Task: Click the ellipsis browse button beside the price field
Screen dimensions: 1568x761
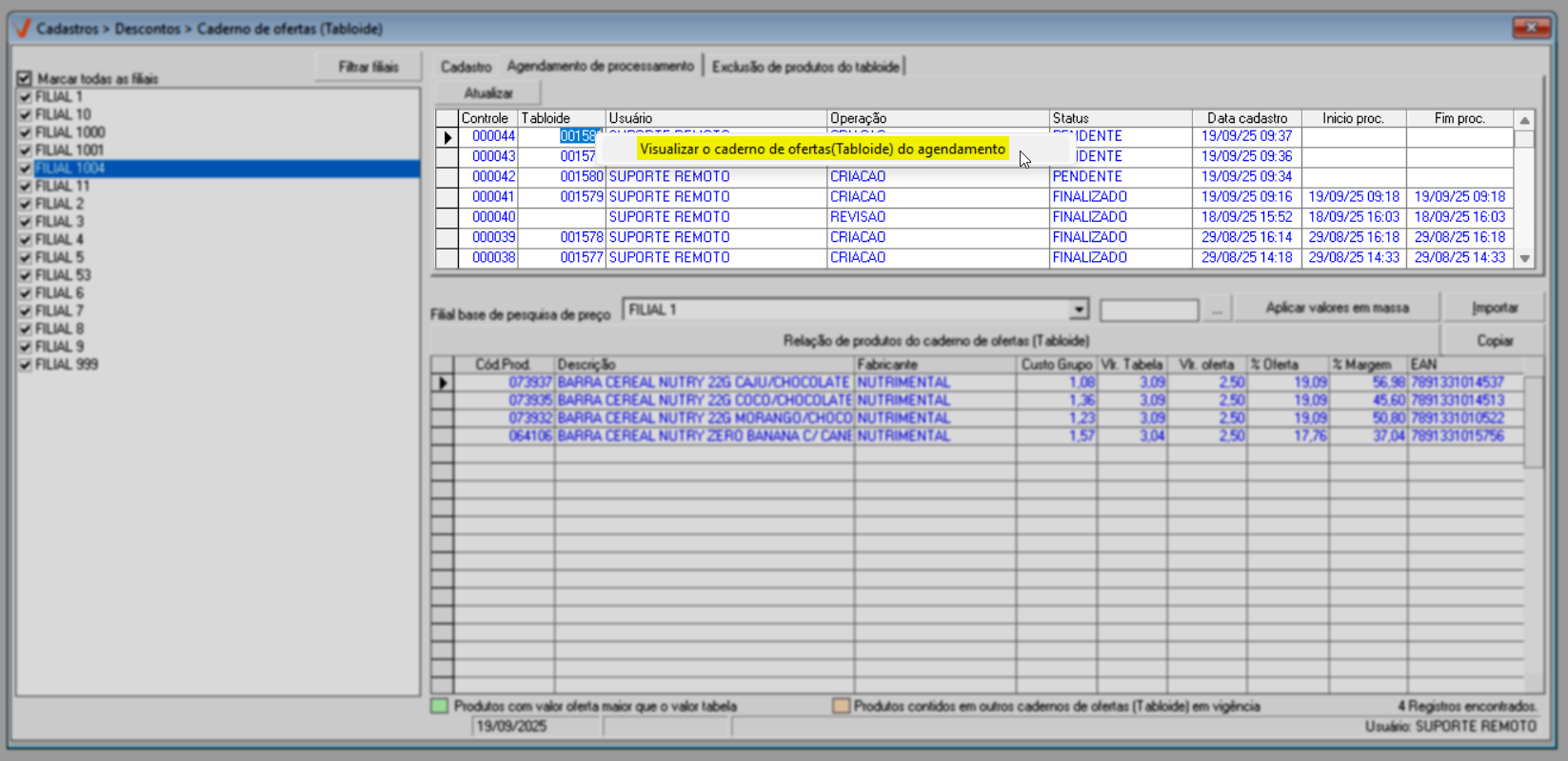Action: [x=1217, y=310]
